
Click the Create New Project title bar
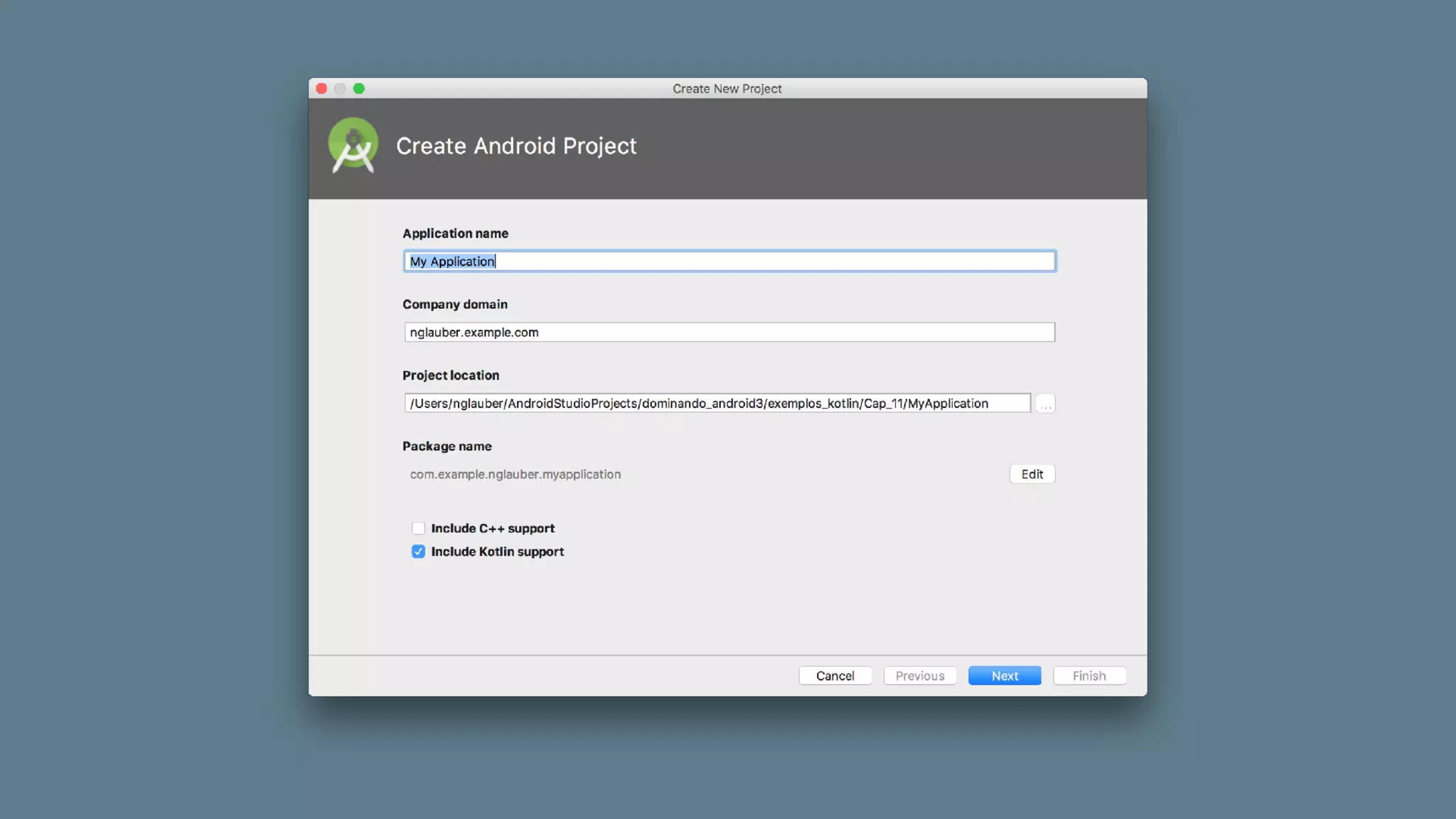coord(727,89)
